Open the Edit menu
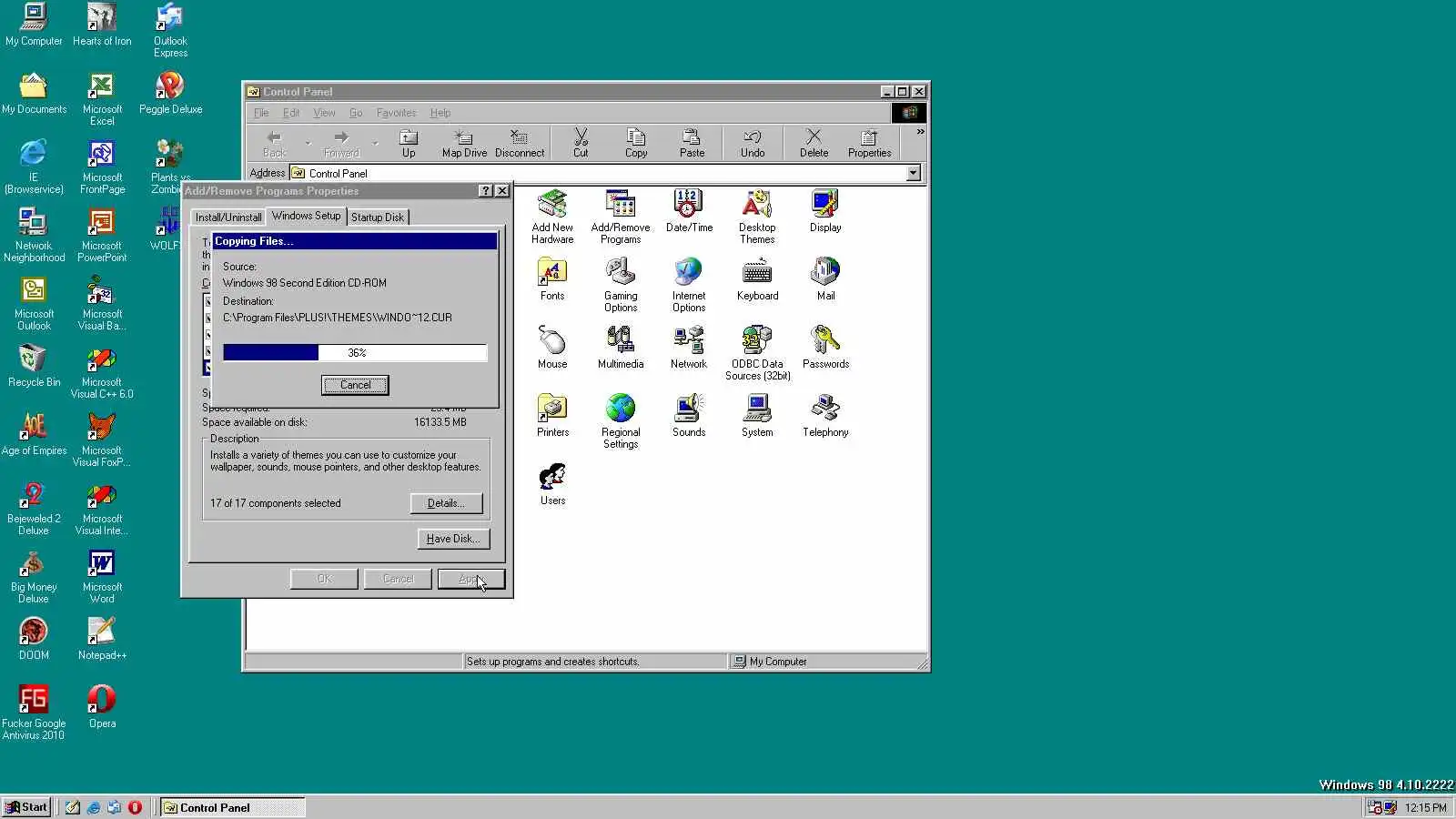Image resolution: width=1456 pixels, height=819 pixels. click(291, 113)
